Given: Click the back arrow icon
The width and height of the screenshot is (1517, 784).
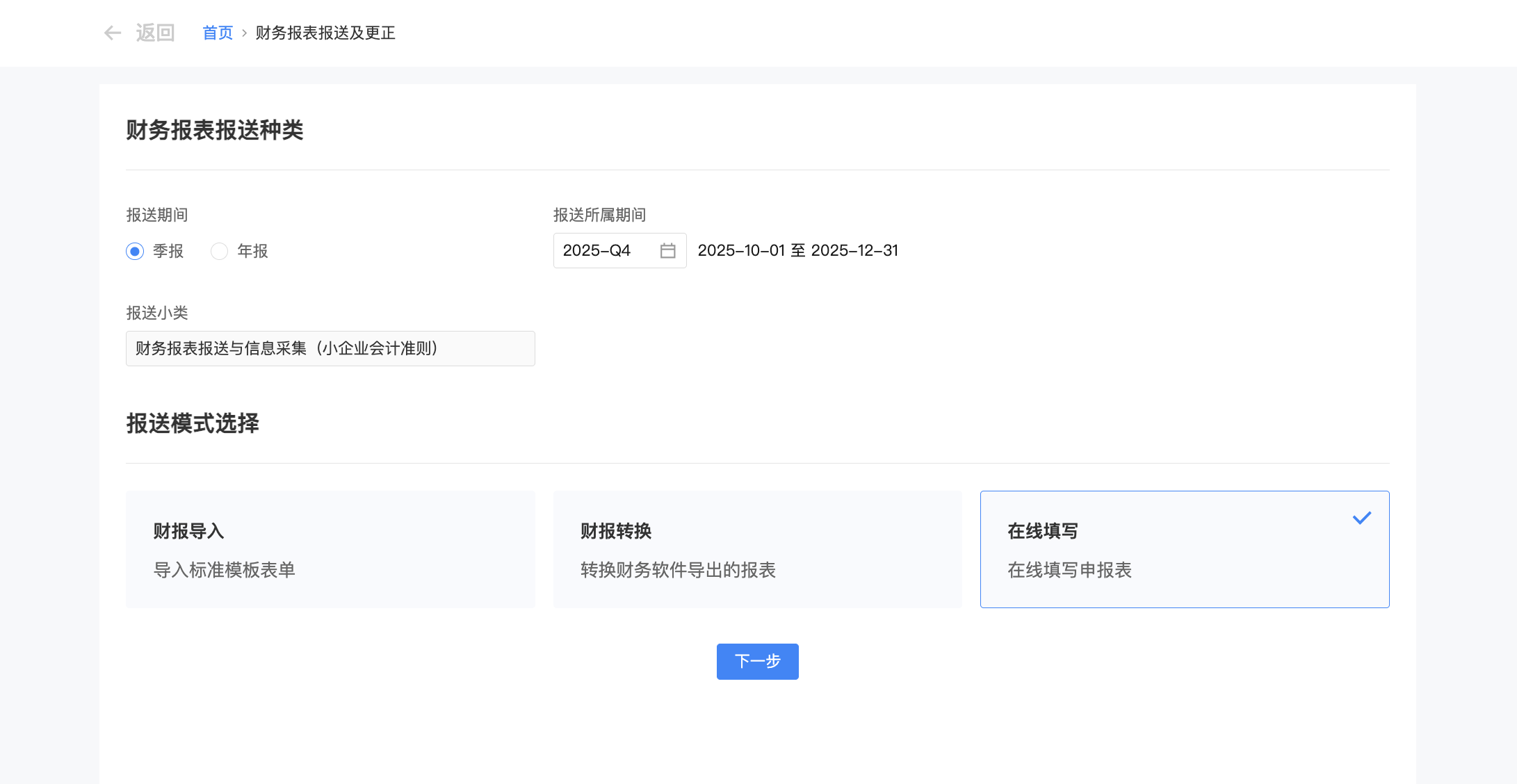Looking at the screenshot, I should [113, 33].
